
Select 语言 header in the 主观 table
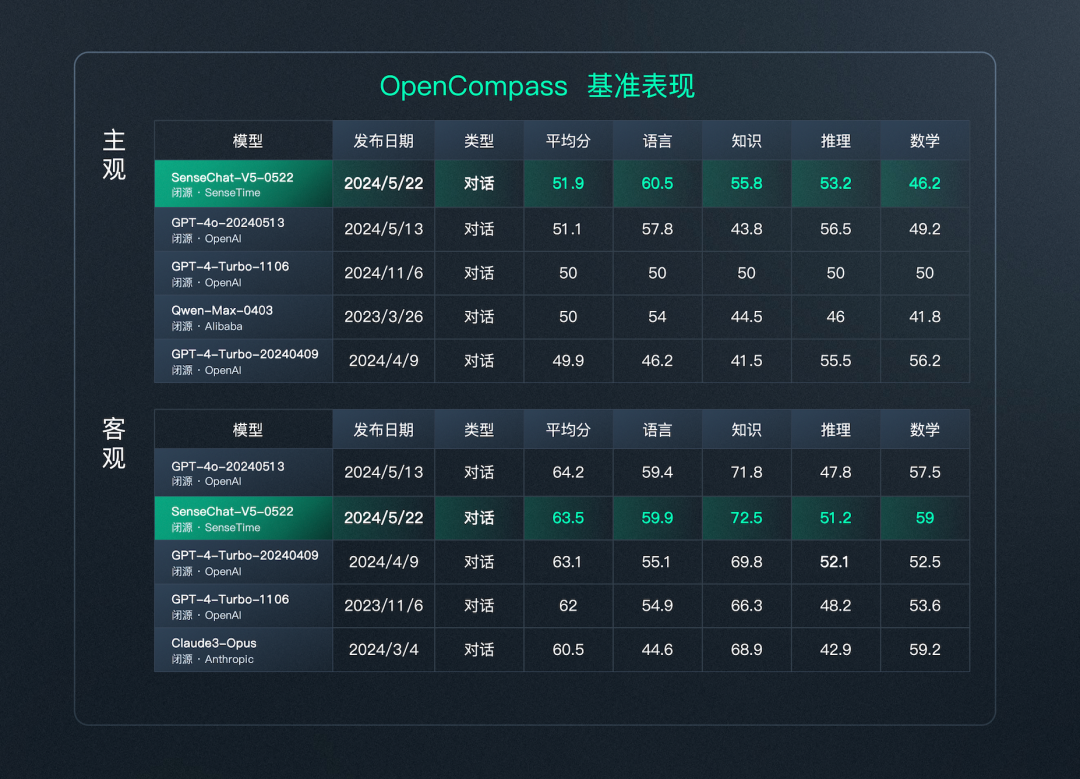pos(657,141)
